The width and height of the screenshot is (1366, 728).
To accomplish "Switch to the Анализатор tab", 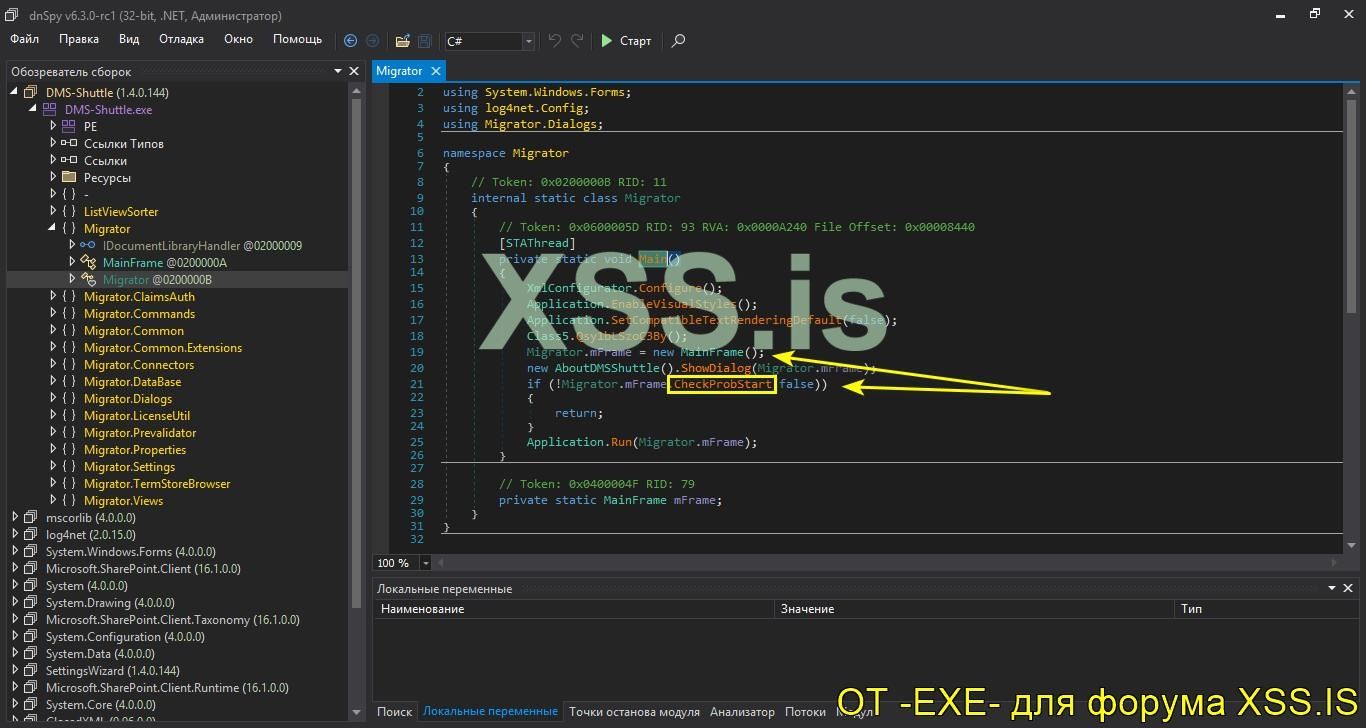I will (742, 712).
